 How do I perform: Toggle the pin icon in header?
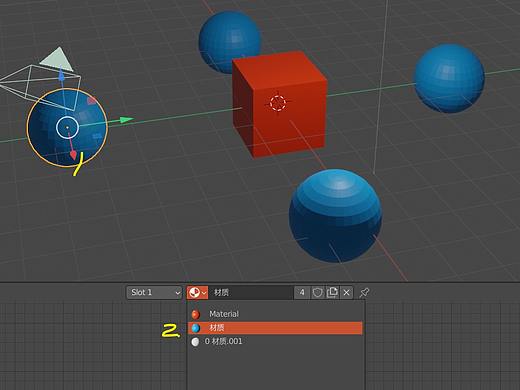364,292
